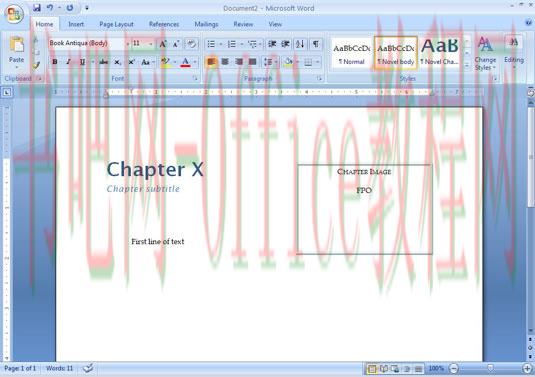Click the Paste icon in Clipboard
This screenshot has width=535, height=377.
(x=16, y=46)
